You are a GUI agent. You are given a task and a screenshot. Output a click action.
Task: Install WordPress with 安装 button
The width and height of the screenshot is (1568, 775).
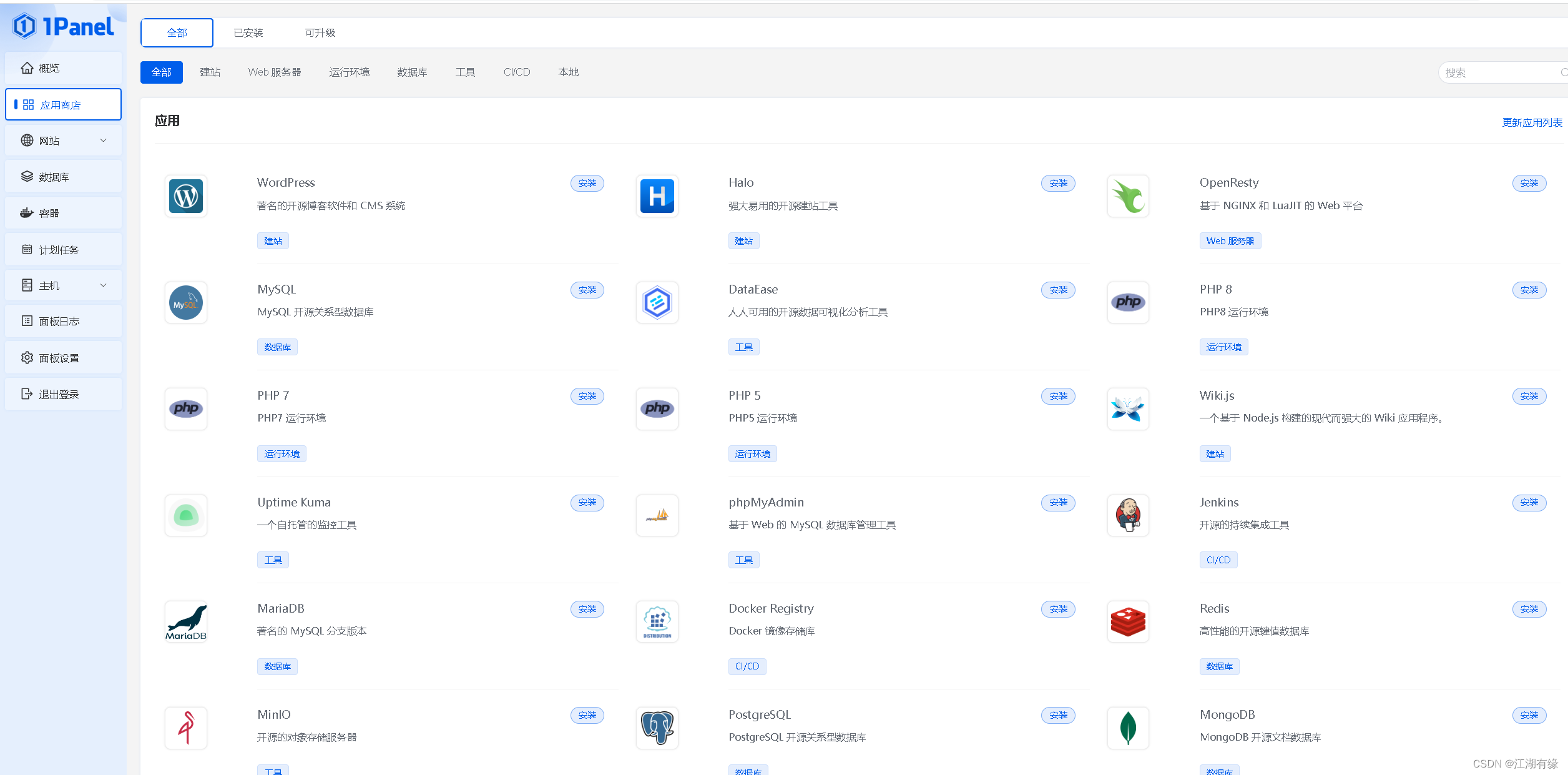pos(587,183)
